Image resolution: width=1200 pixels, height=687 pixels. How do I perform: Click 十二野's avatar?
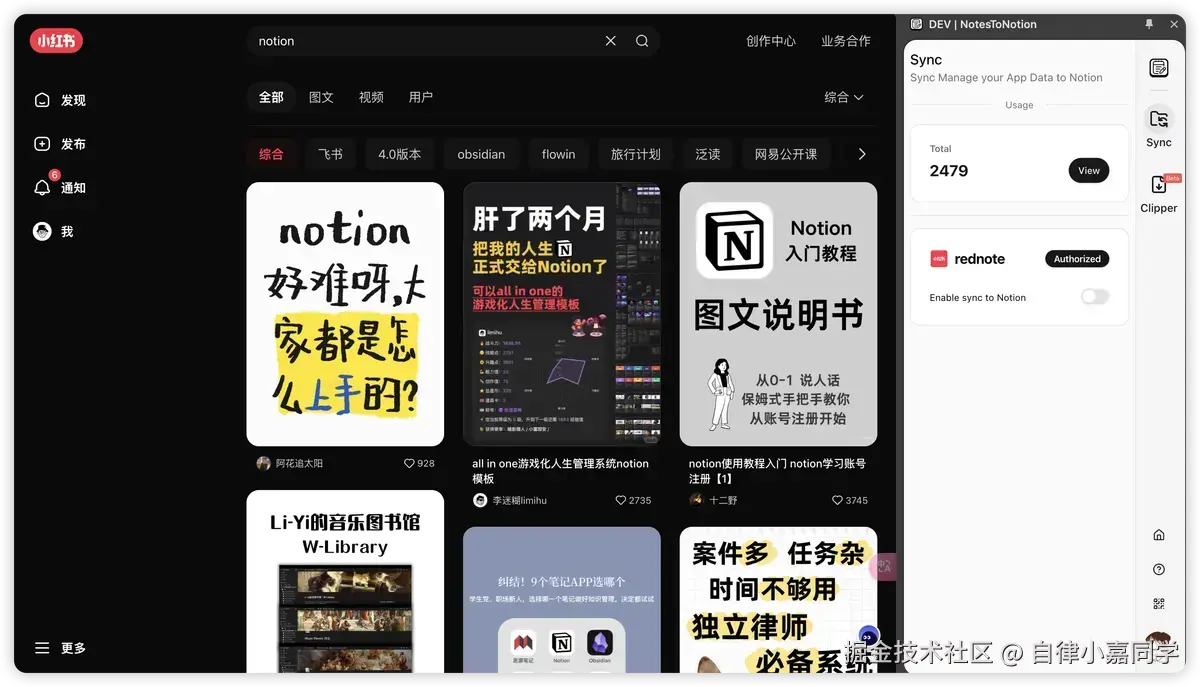tap(696, 500)
